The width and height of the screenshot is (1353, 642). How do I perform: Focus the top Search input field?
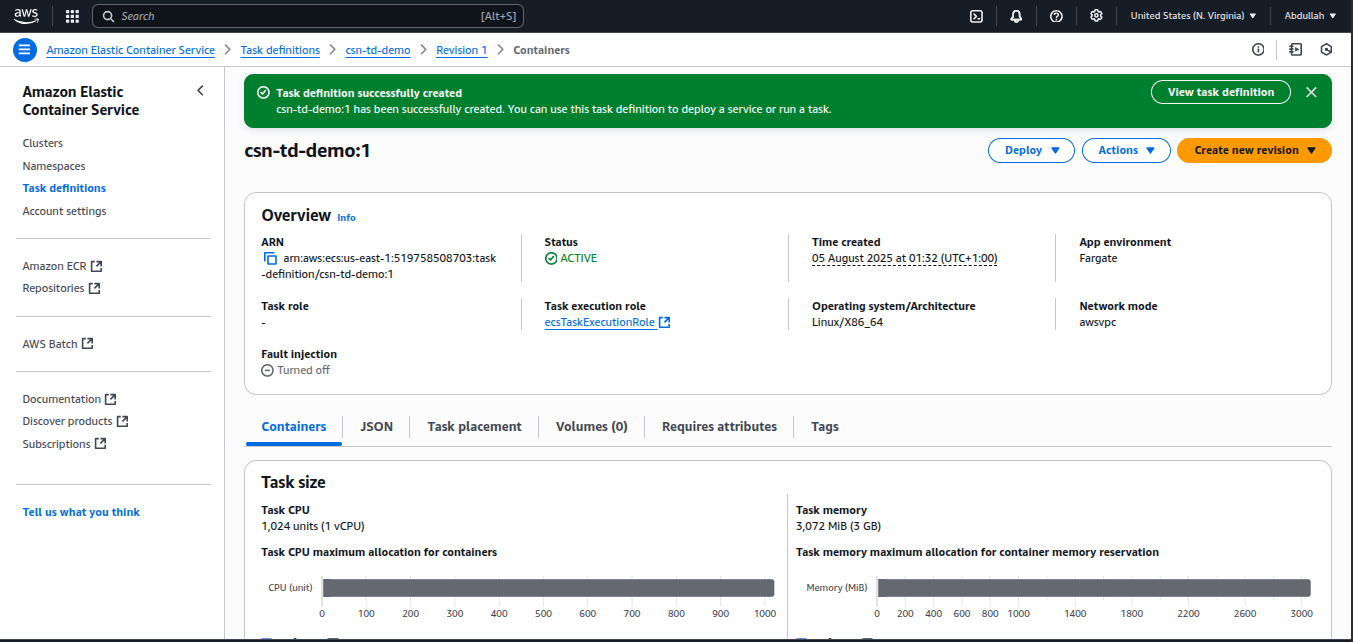click(x=307, y=16)
